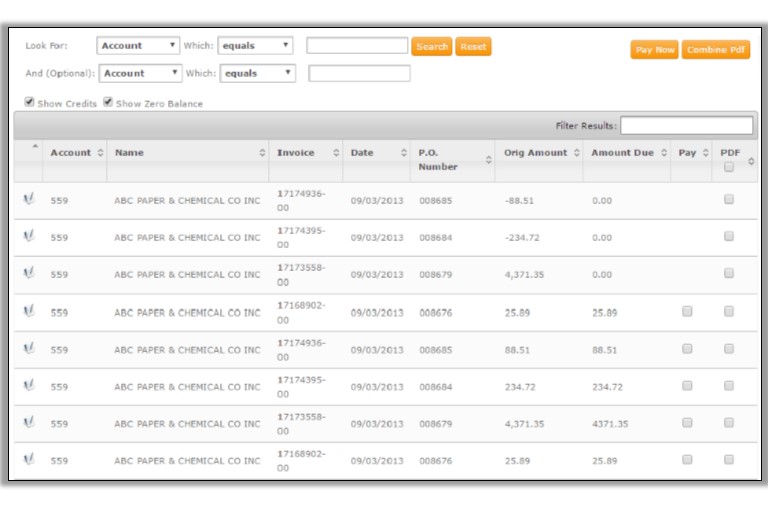Check the PDF select-all checkbox in header
This screenshot has width=768, height=511.
[729, 167]
